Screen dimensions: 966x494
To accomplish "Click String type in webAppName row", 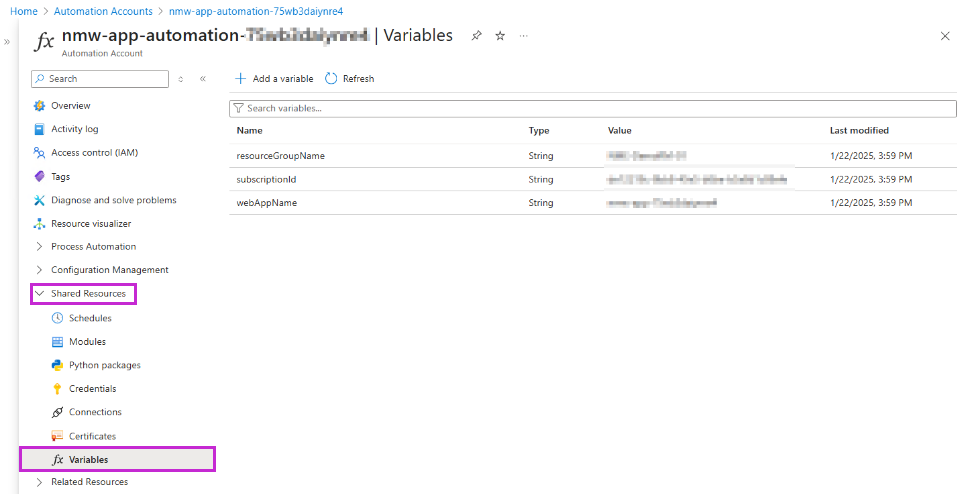I will point(541,203).
